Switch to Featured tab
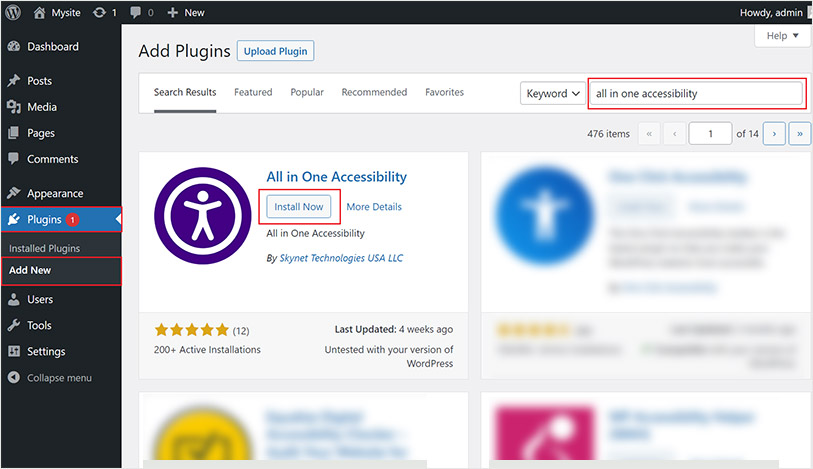The width and height of the screenshot is (813, 469). tap(253, 92)
